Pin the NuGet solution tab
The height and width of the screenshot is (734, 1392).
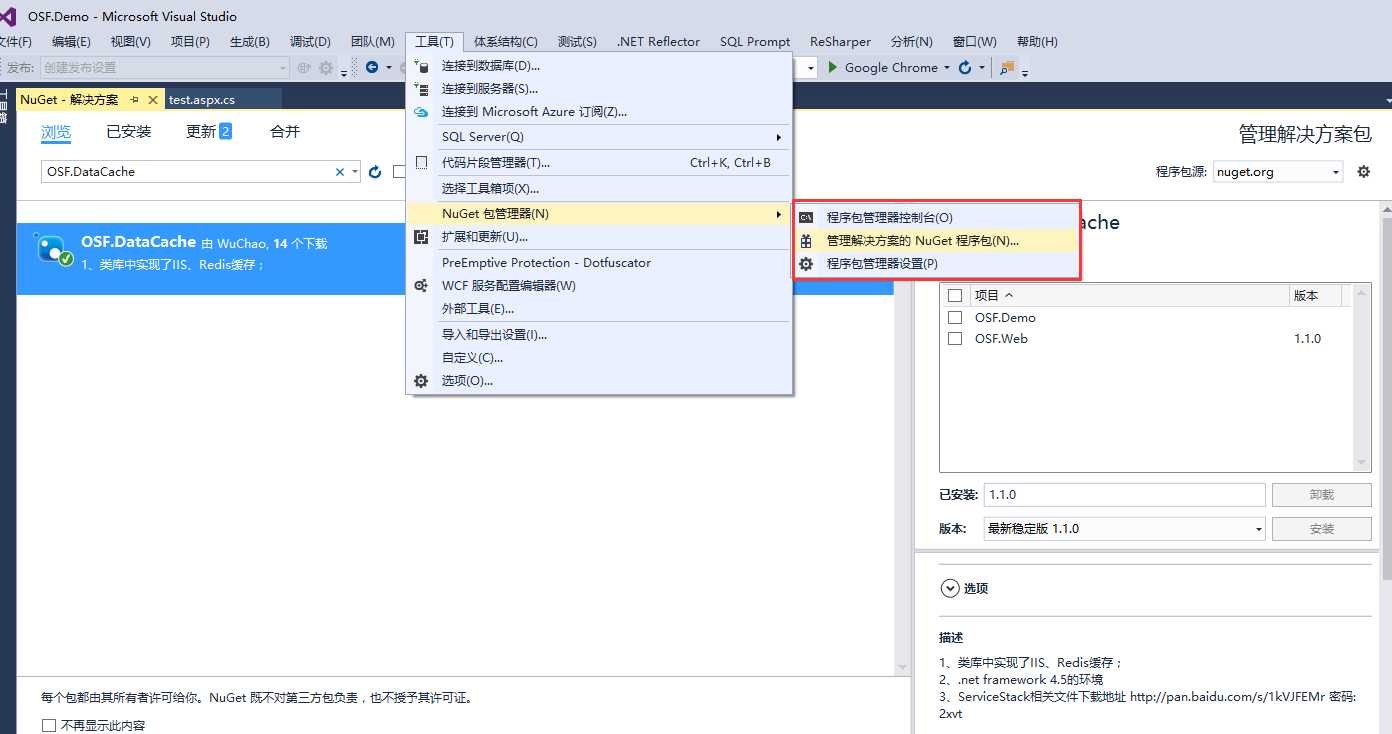[134, 100]
